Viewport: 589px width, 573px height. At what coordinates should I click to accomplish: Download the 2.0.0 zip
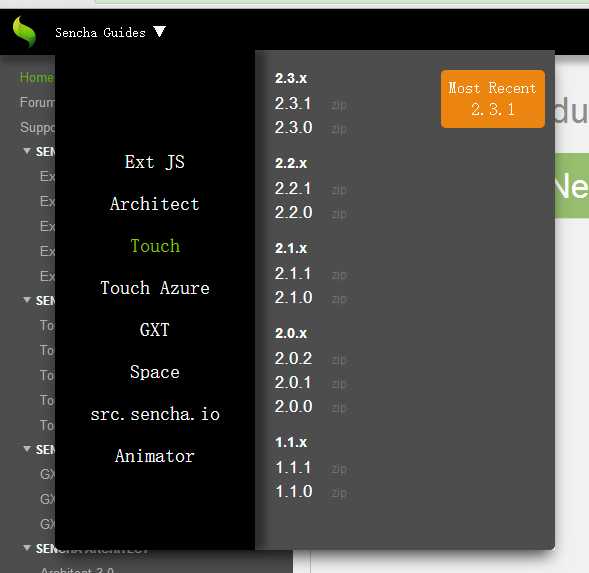click(339, 408)
